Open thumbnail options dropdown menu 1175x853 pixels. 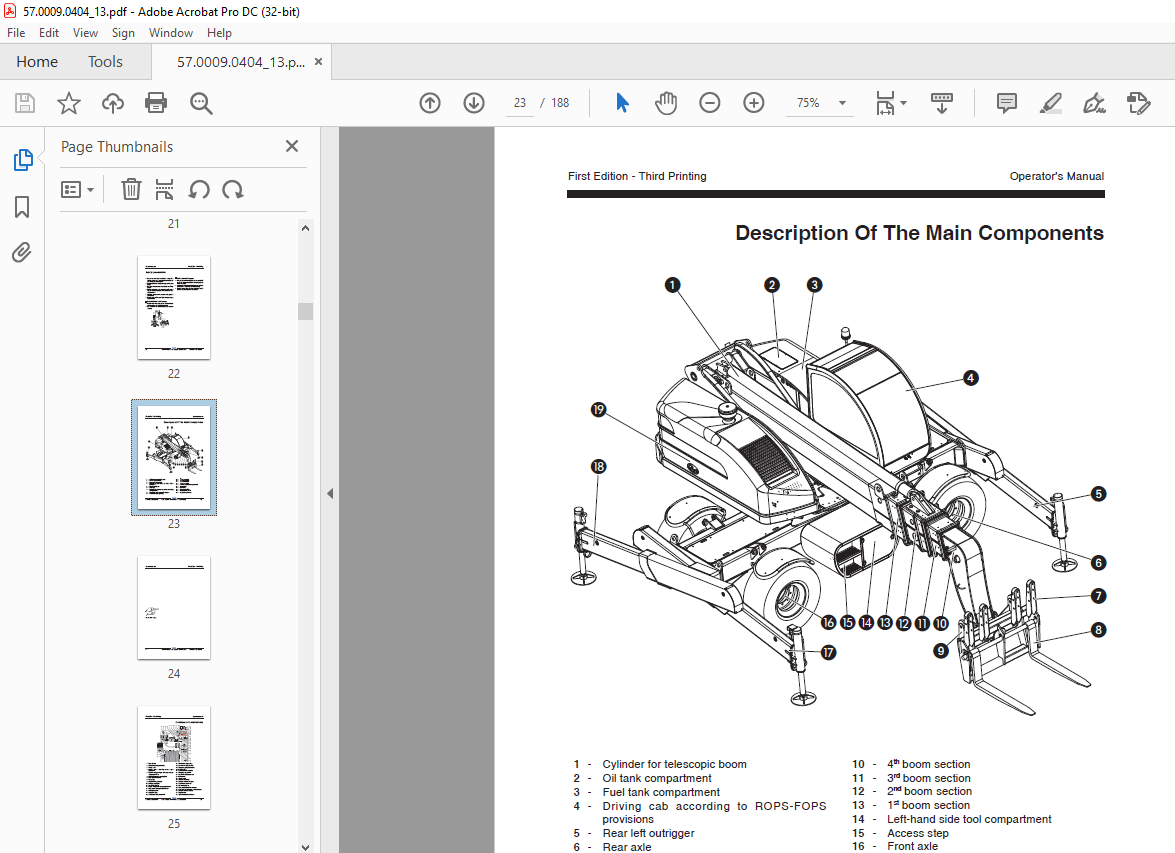click(x=77, y=190)
